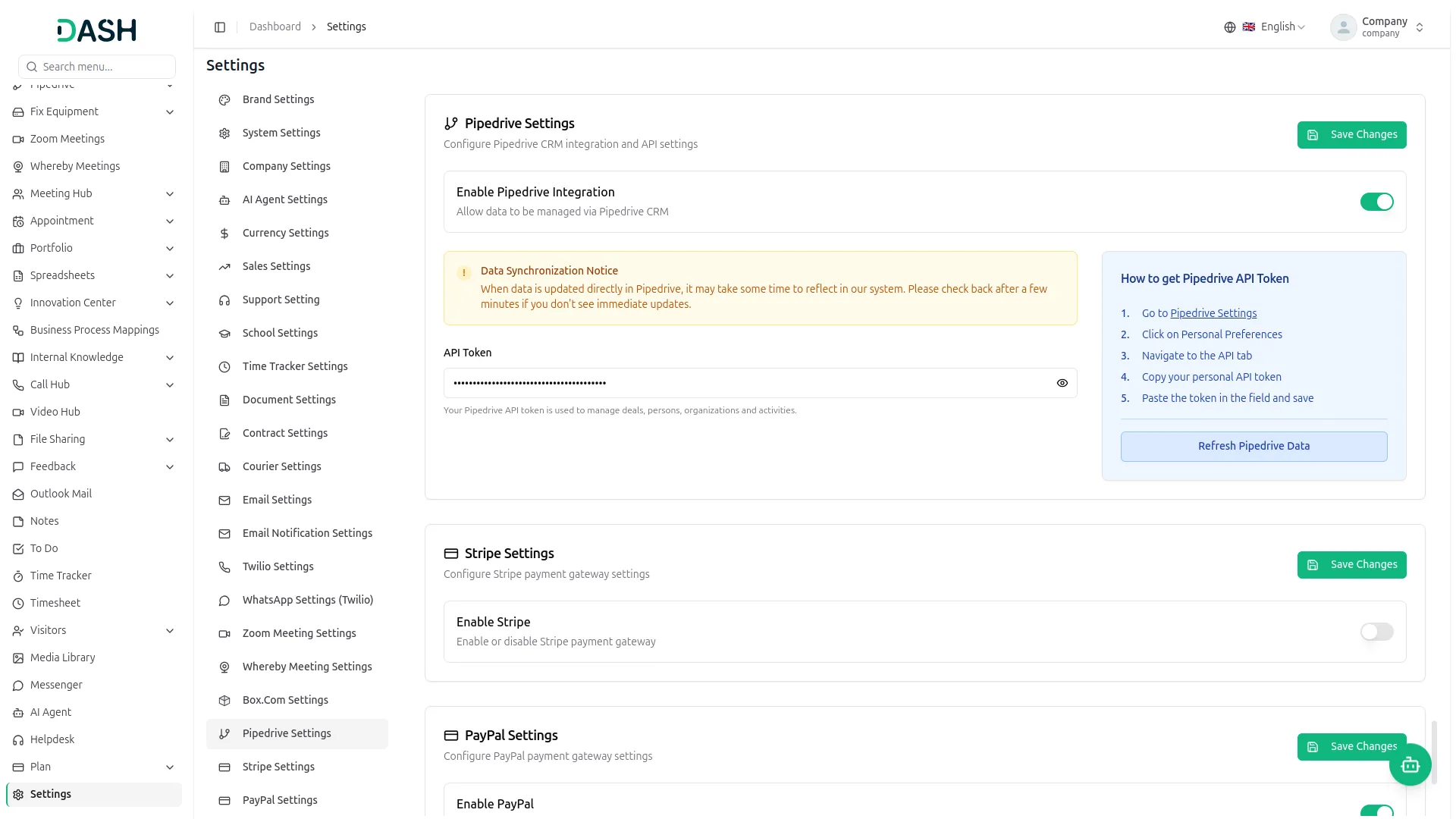Click the Brand Settings palette icon
The height and width of the screenshot is (819, 1456).
(224, 100)
